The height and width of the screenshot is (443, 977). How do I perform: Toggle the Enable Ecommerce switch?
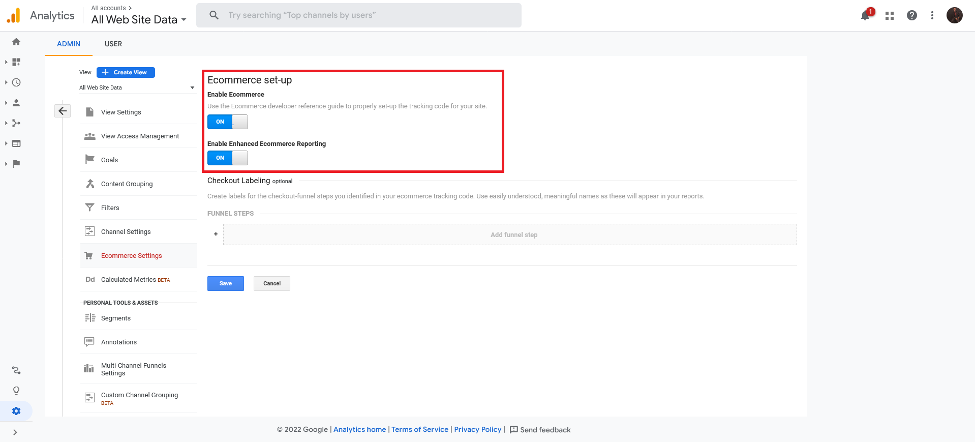(x=227, y=121)
